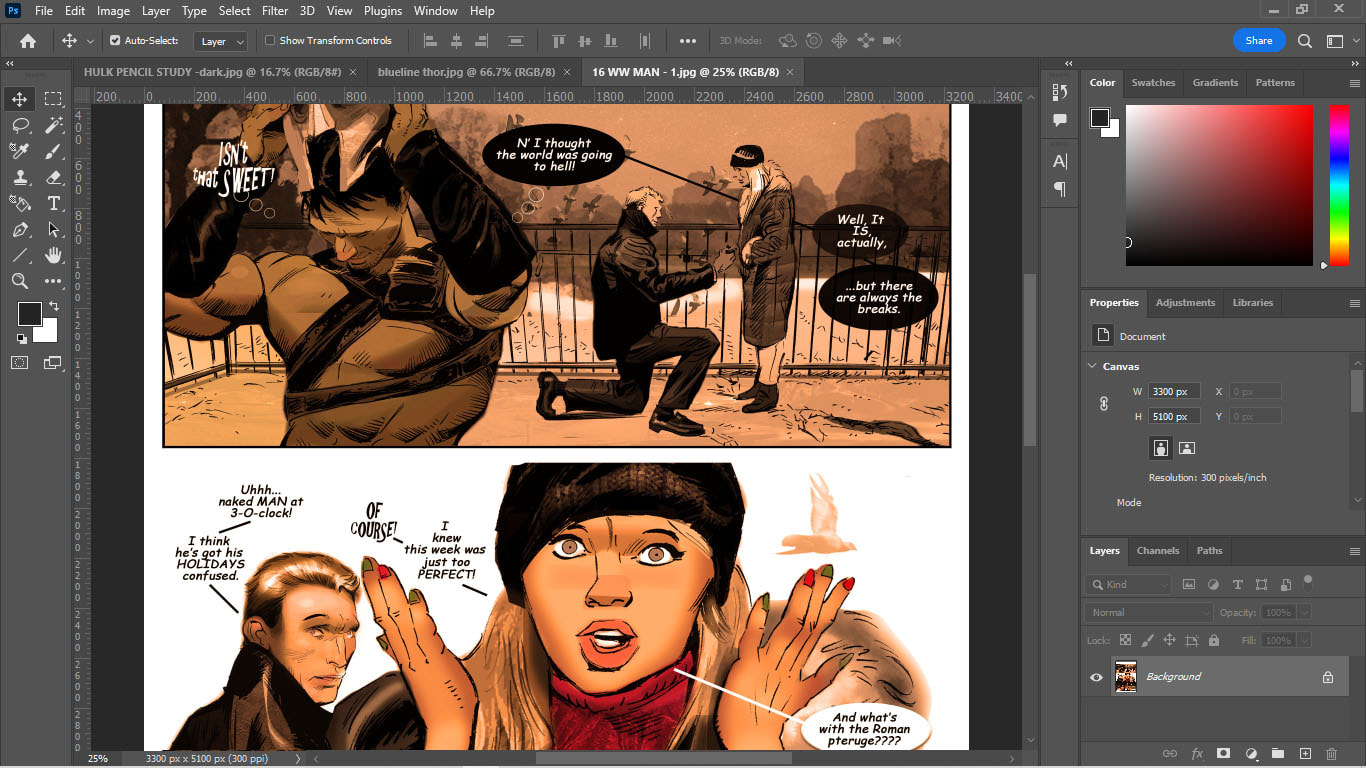Align top edges in options bar
Image resolution: width=1366 pixels, height=768 pixels.
[559, 41]
